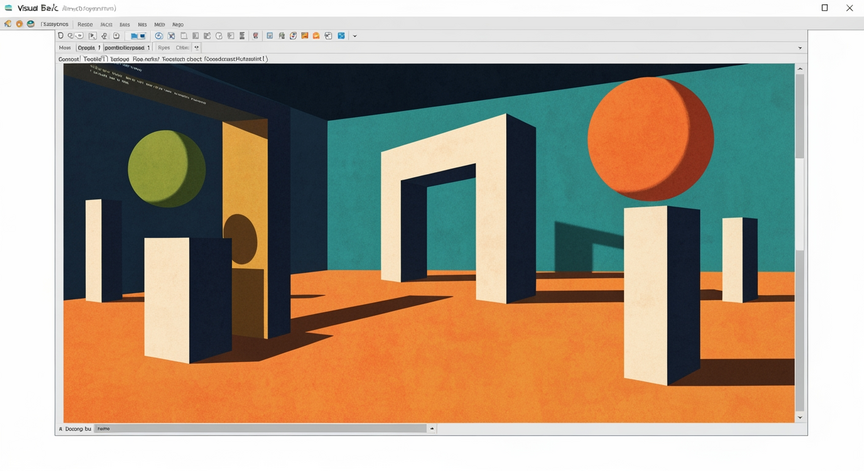
Task: Click the clock icon in the toolbar
Action: 116,36
